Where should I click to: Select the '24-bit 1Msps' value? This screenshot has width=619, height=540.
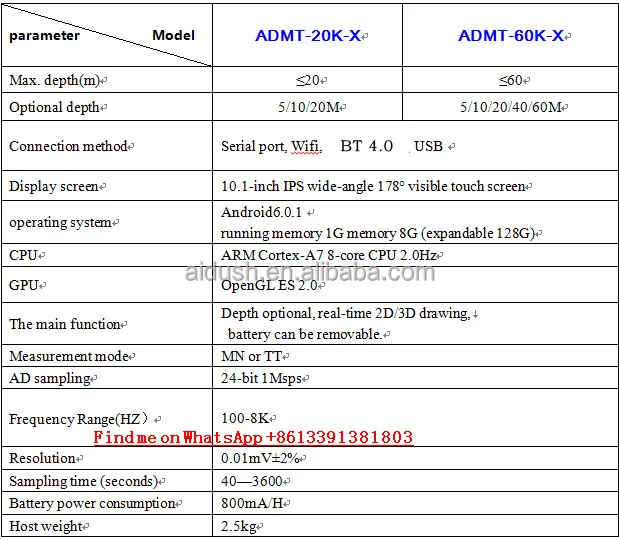click(x=261, y=378)
